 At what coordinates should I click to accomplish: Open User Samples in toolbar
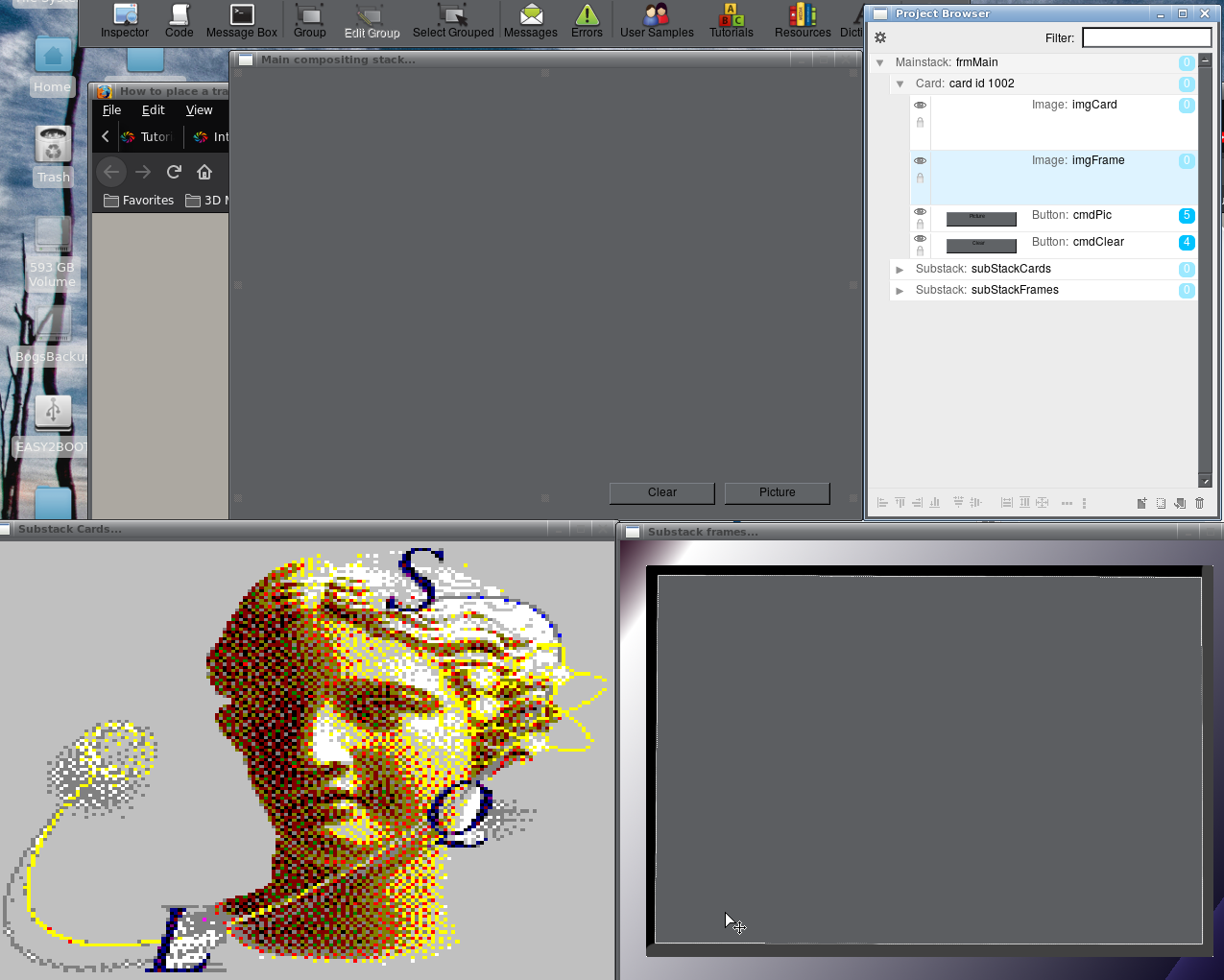pyautogui.click(x=657, y=20)
